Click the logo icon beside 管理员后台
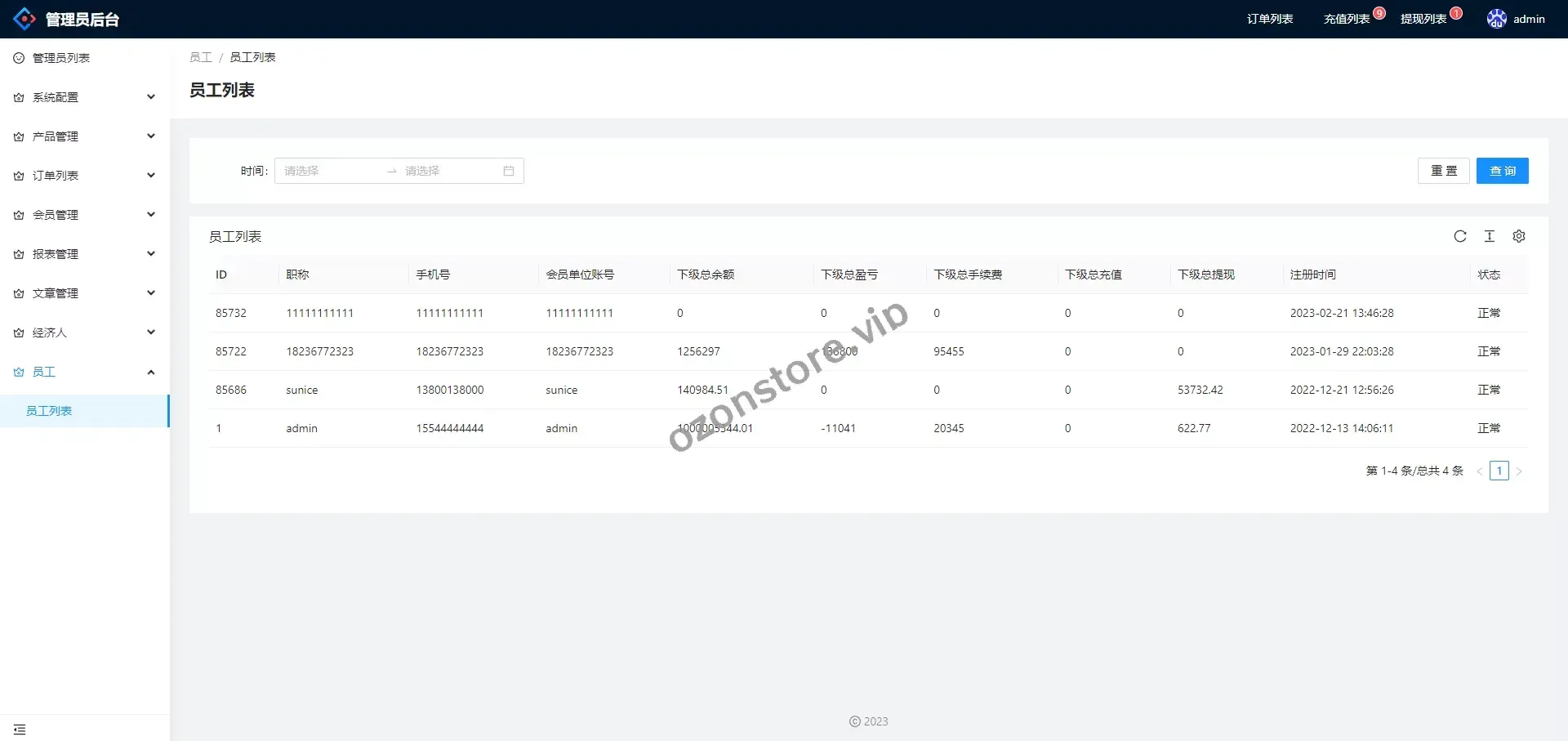Viewport: 1568px width, 741px height. (x=24, y=19)
